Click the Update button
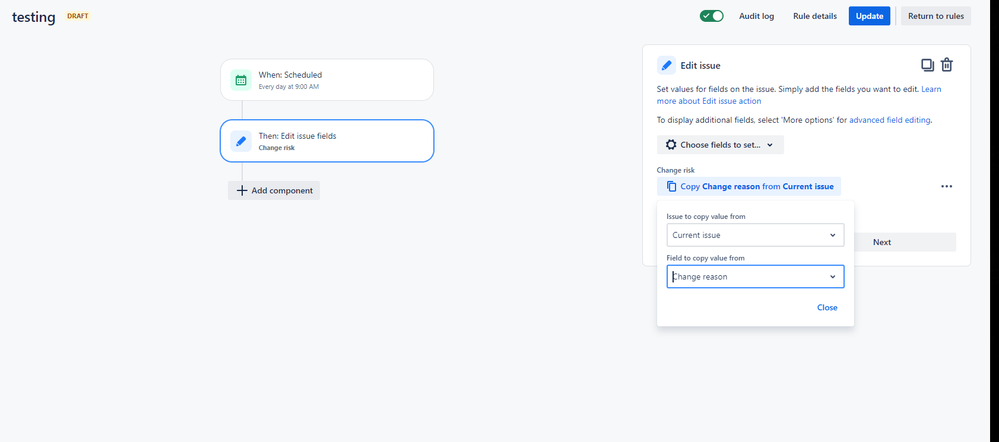The image size is (999, 442). point(869,16)
